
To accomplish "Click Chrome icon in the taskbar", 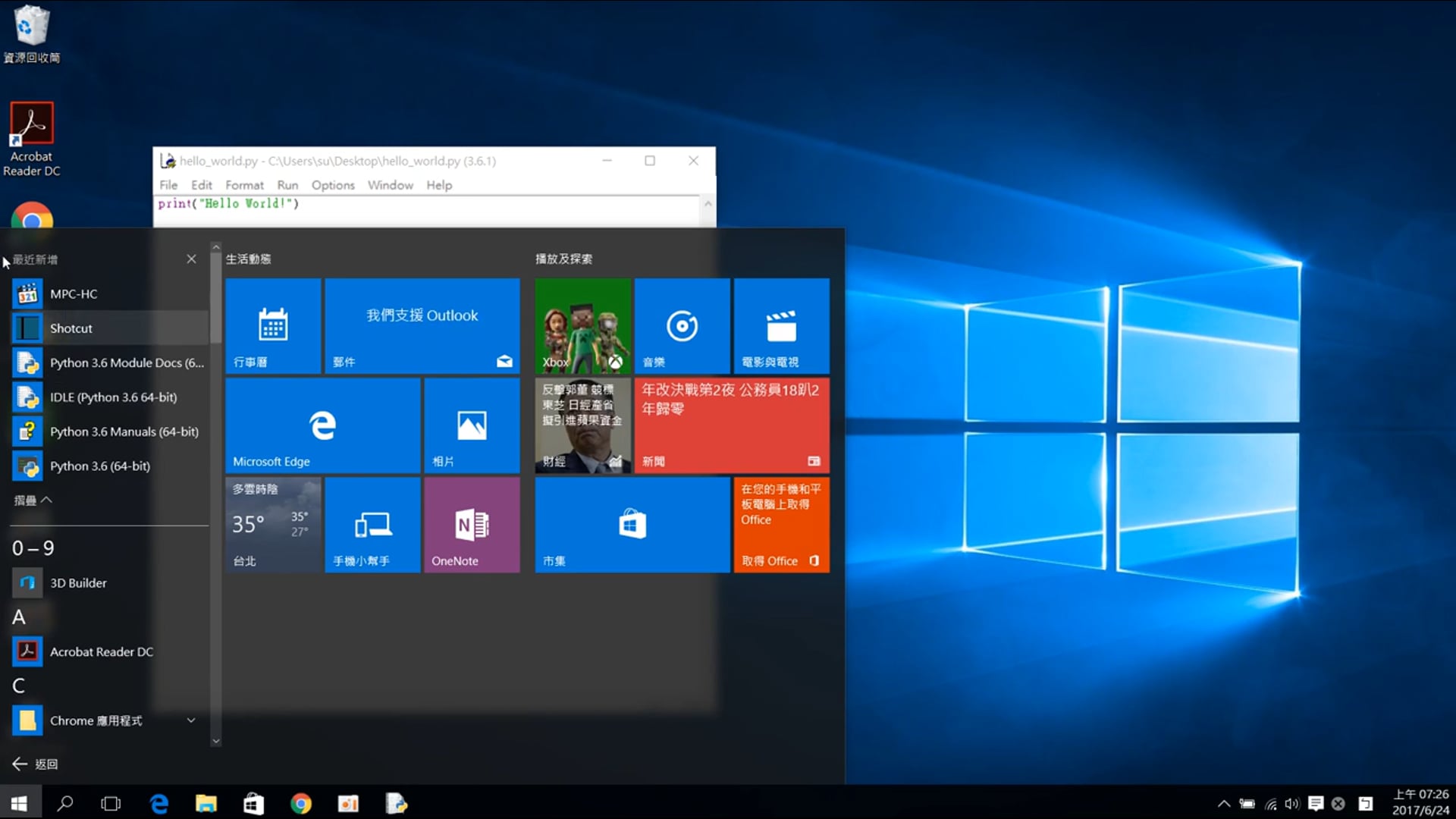I will tap(301, 804).
